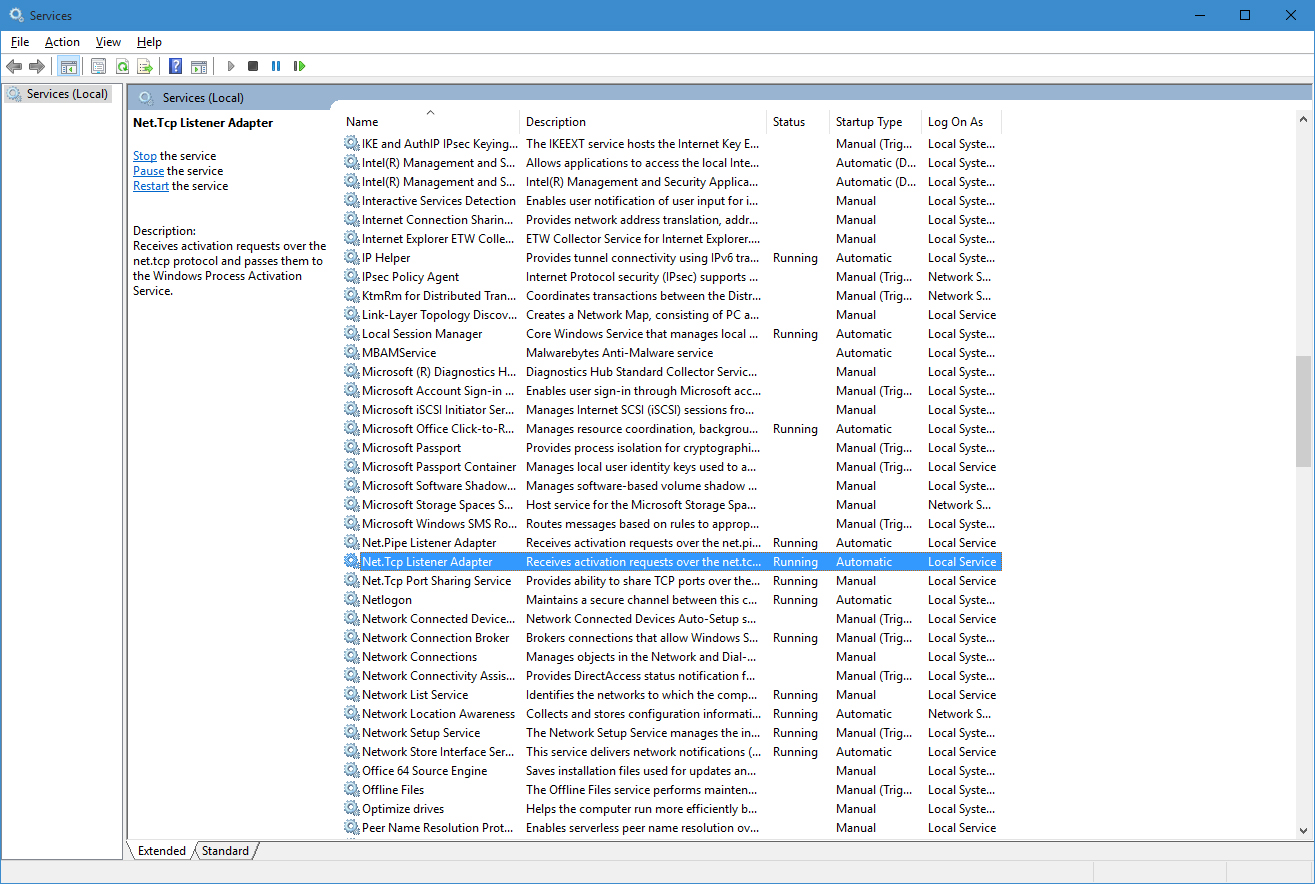
Task: Click the Restart Service toolbar icon
Action: pyautogui.click(x=299, y=66)
